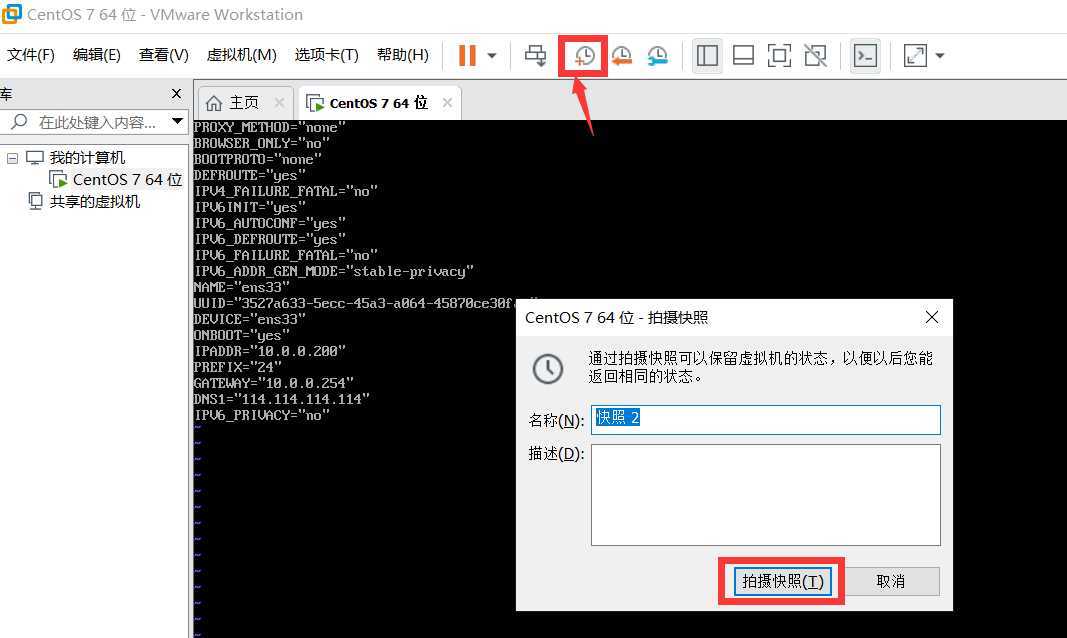Close the library panel
Viewport: 1067px width, 638px height.
click(x=176, y=93)
